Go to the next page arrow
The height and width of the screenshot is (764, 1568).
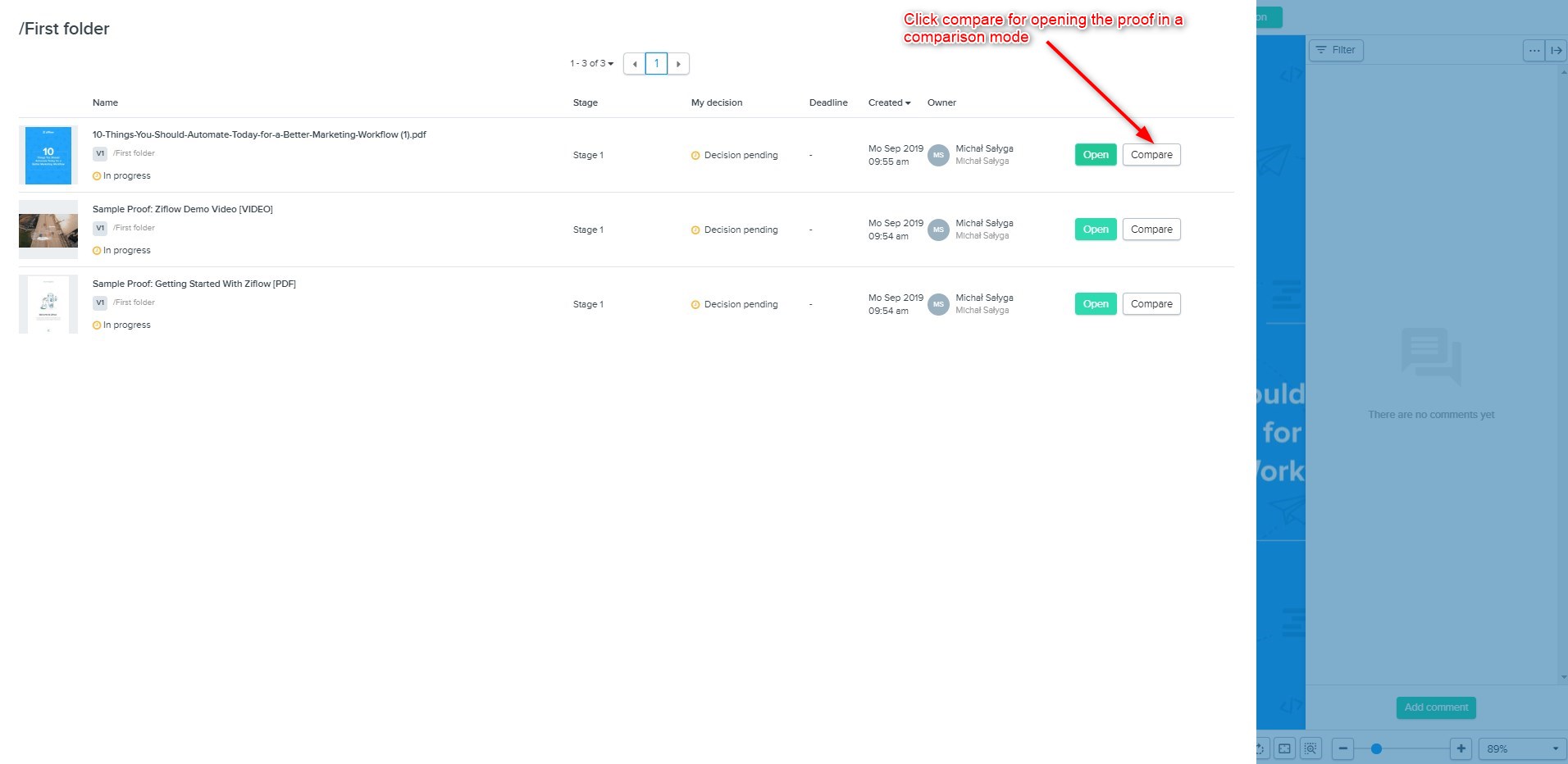(x=678, y=64)
